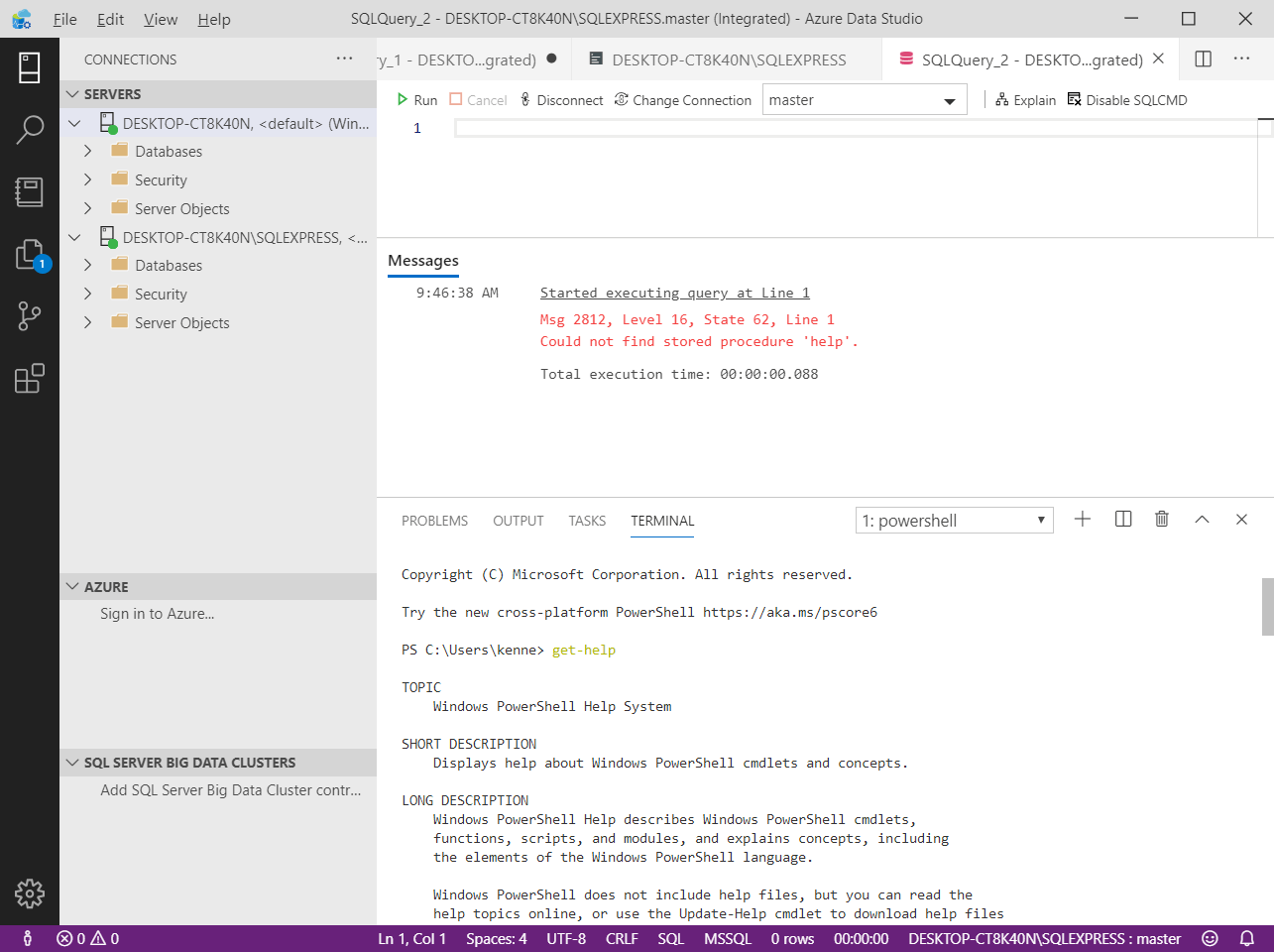Select the Terminal tab
This screenshot has width=1274, height=952.
click(662, 521)
